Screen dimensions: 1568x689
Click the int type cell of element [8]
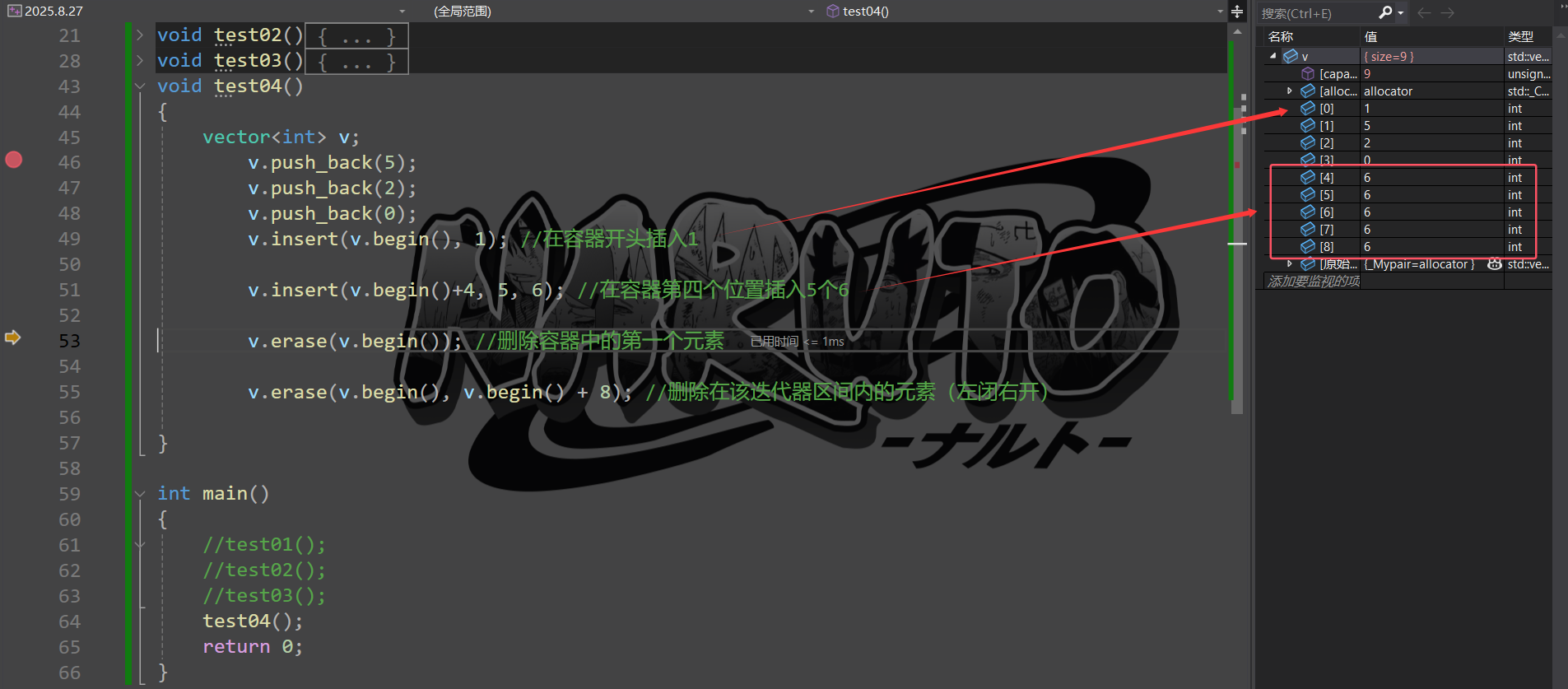pos(1528,246)
